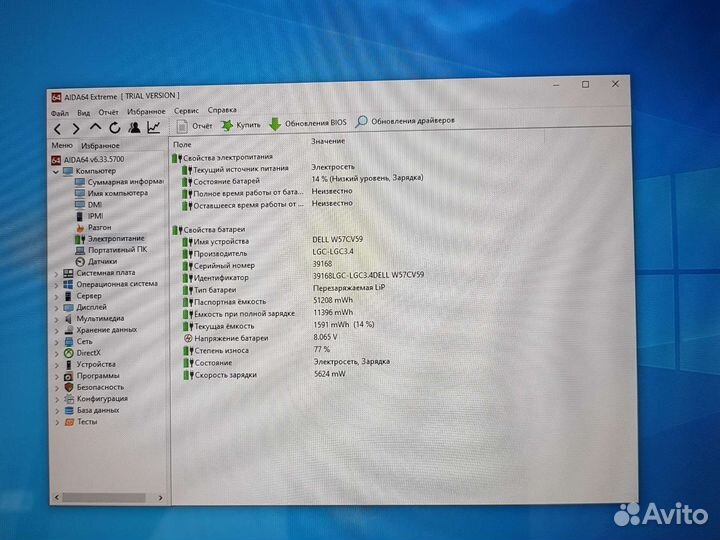Select Текущий источник питания row

click(269, 168)
